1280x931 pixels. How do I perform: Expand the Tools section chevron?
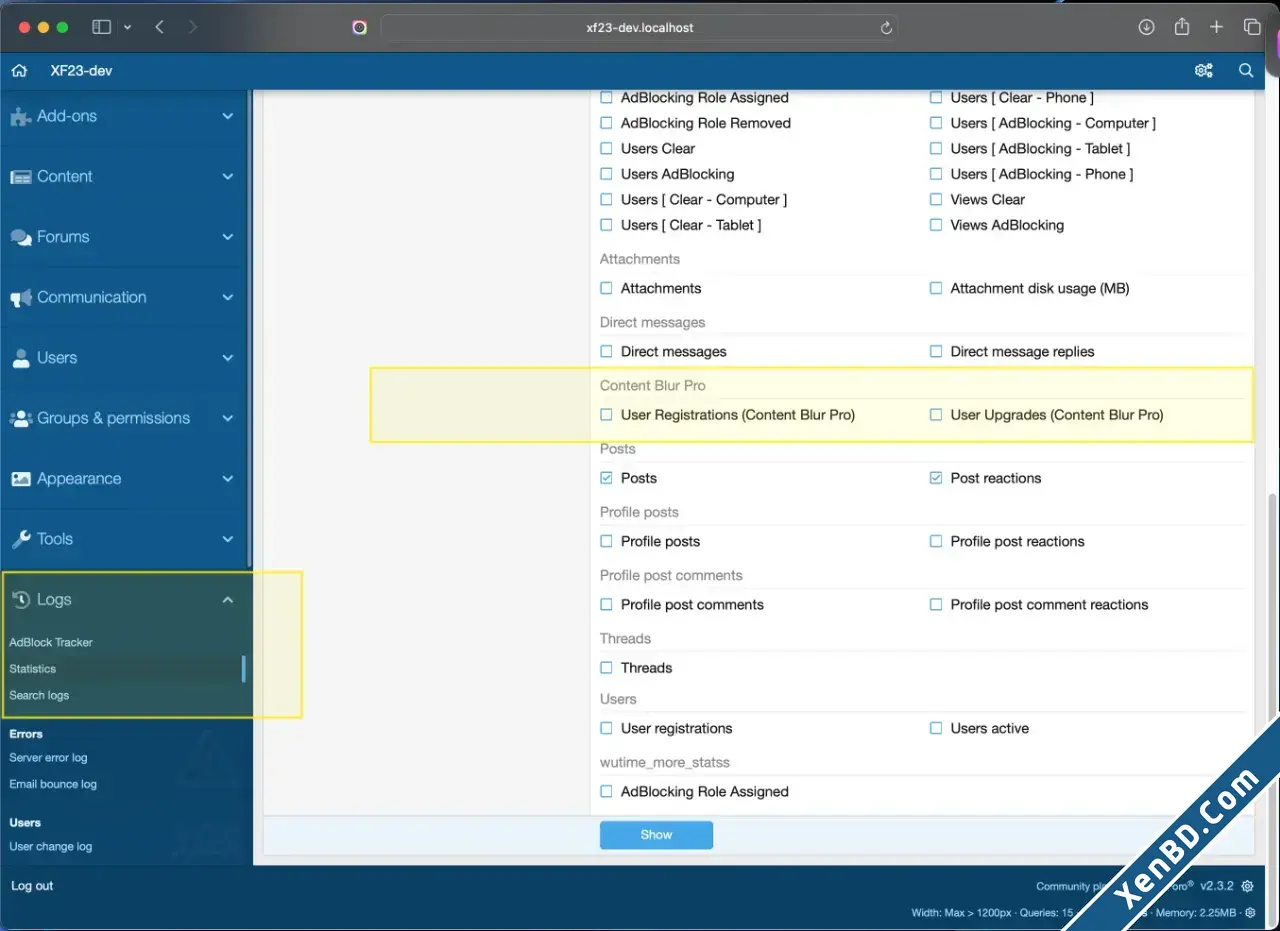228,539
